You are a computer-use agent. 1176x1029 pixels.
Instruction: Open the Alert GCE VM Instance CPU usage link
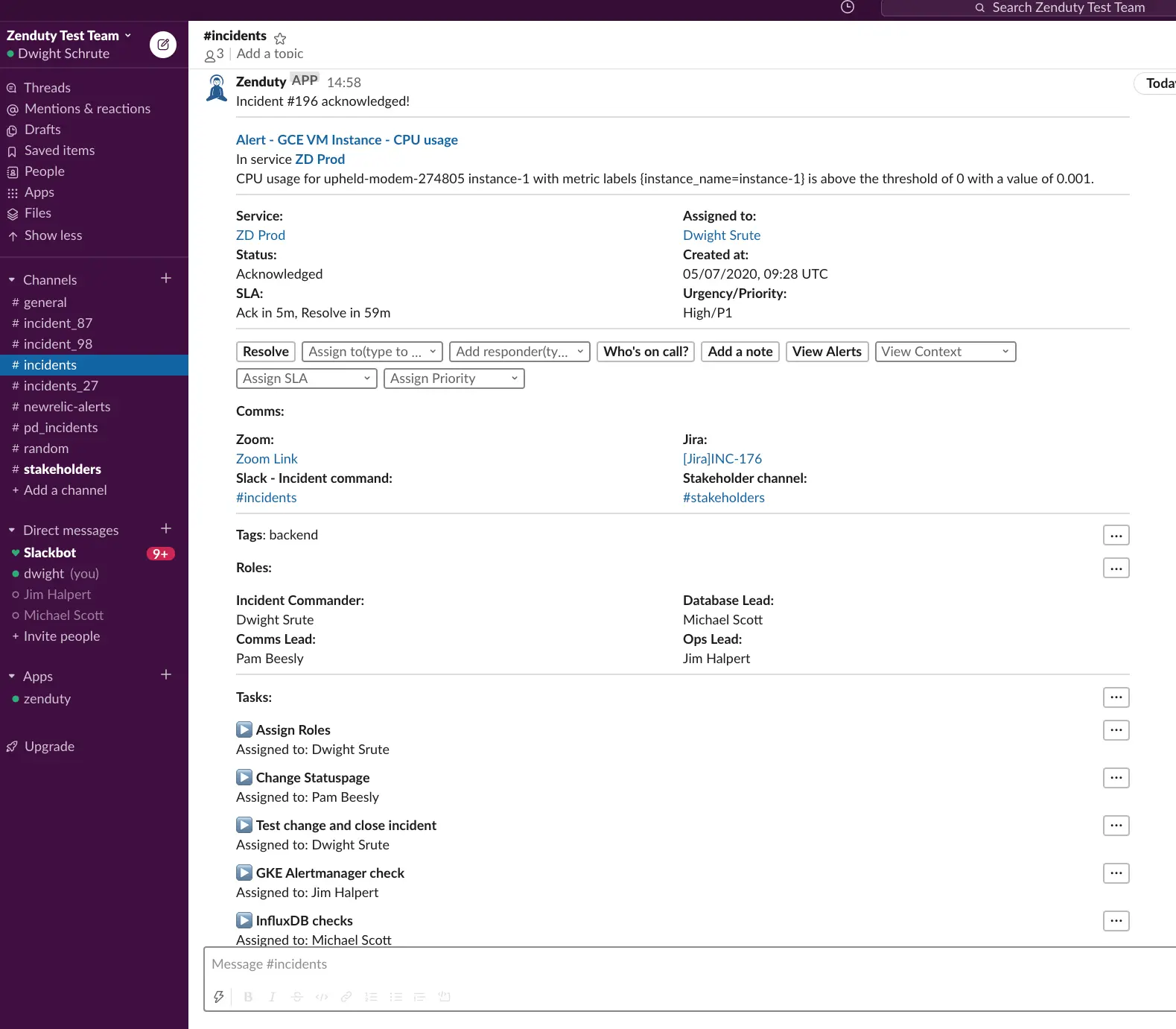point(347,140)
